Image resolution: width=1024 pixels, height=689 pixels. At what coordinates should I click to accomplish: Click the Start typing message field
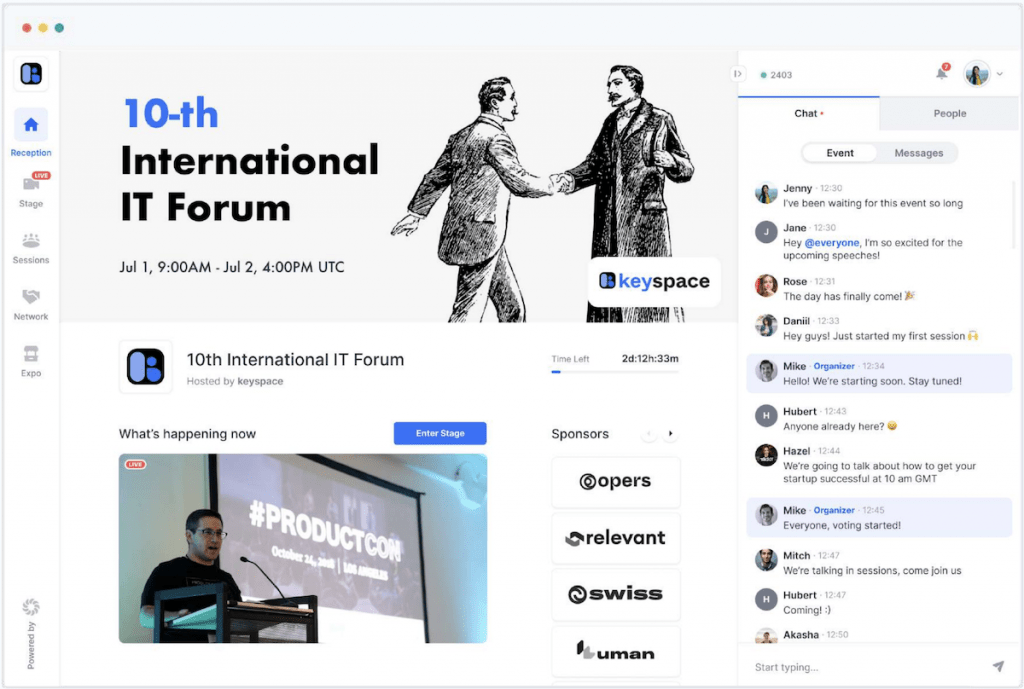point(860,667)
